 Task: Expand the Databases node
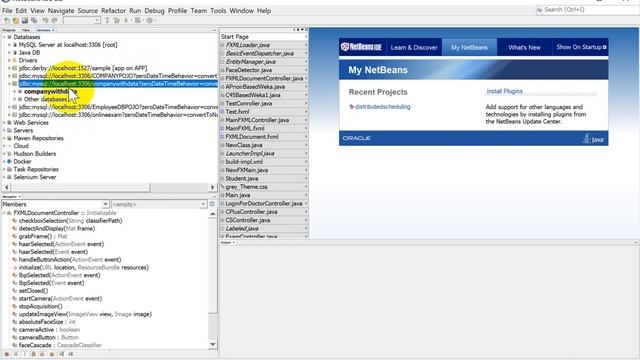coord(4,37)
